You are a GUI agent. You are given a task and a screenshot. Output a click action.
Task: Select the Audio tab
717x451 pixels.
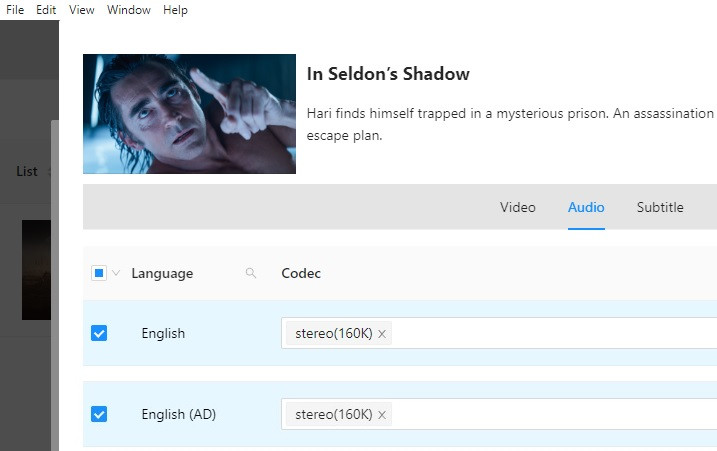(x=586, y=207)
